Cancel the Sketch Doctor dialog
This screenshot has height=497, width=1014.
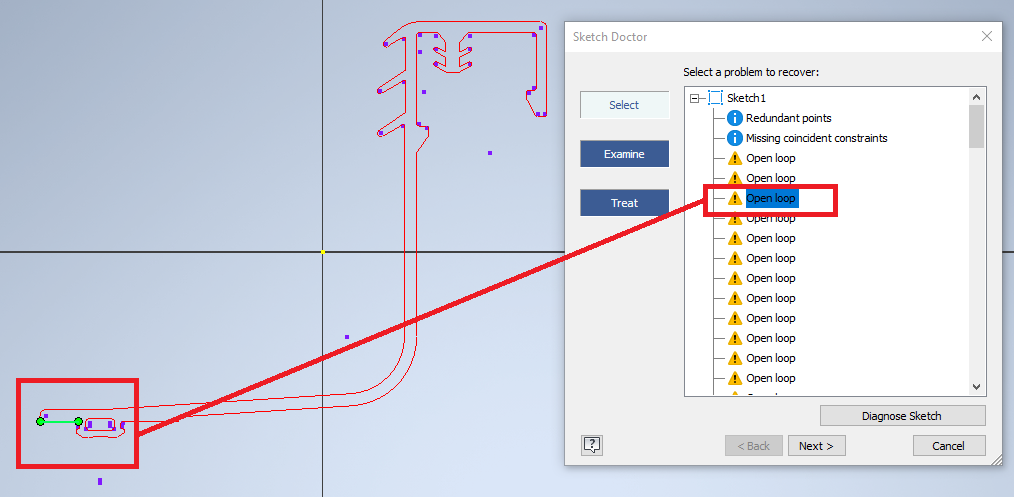point(949,446)
